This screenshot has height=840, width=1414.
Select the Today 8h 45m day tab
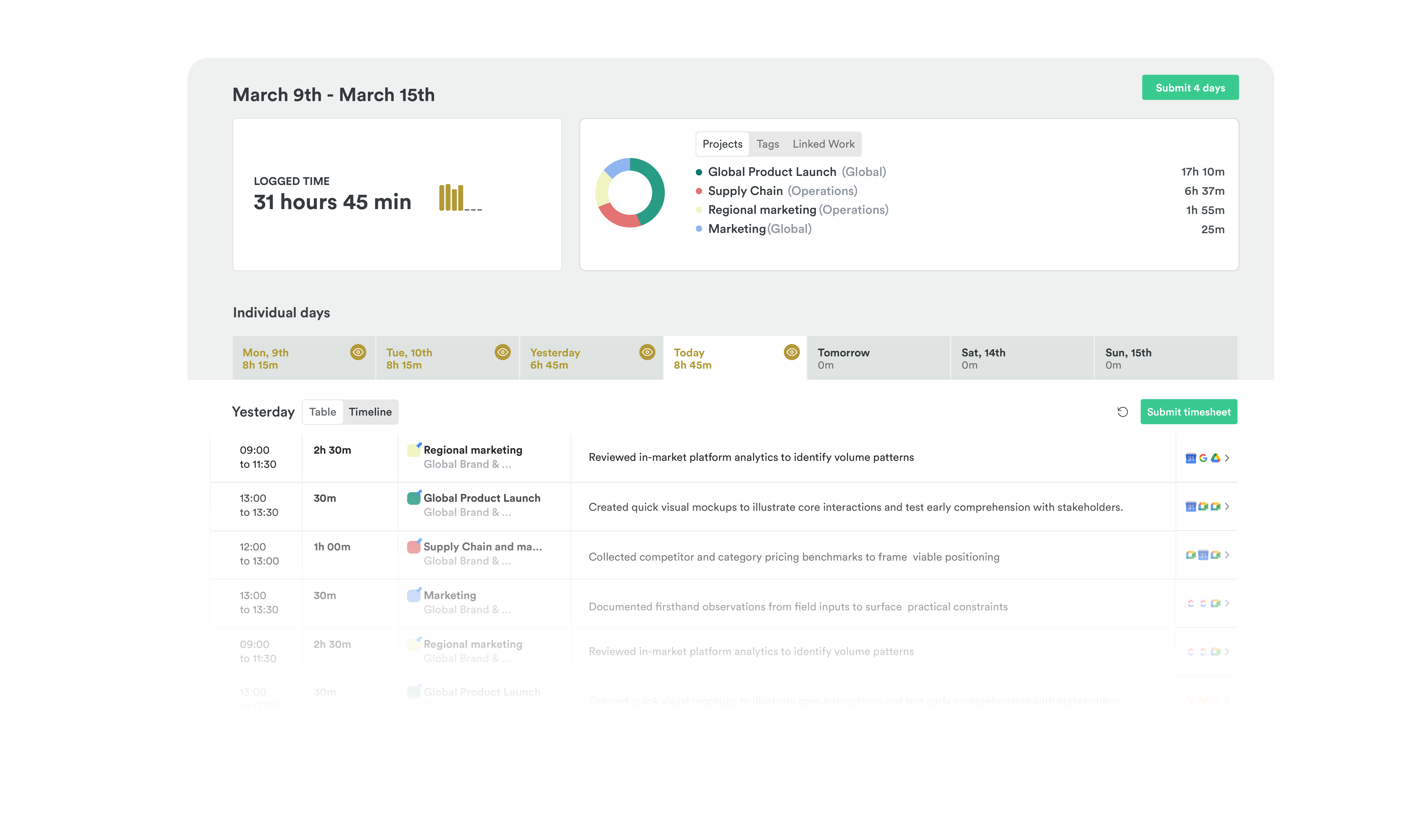pyautogui.click(x=735, y=358)
